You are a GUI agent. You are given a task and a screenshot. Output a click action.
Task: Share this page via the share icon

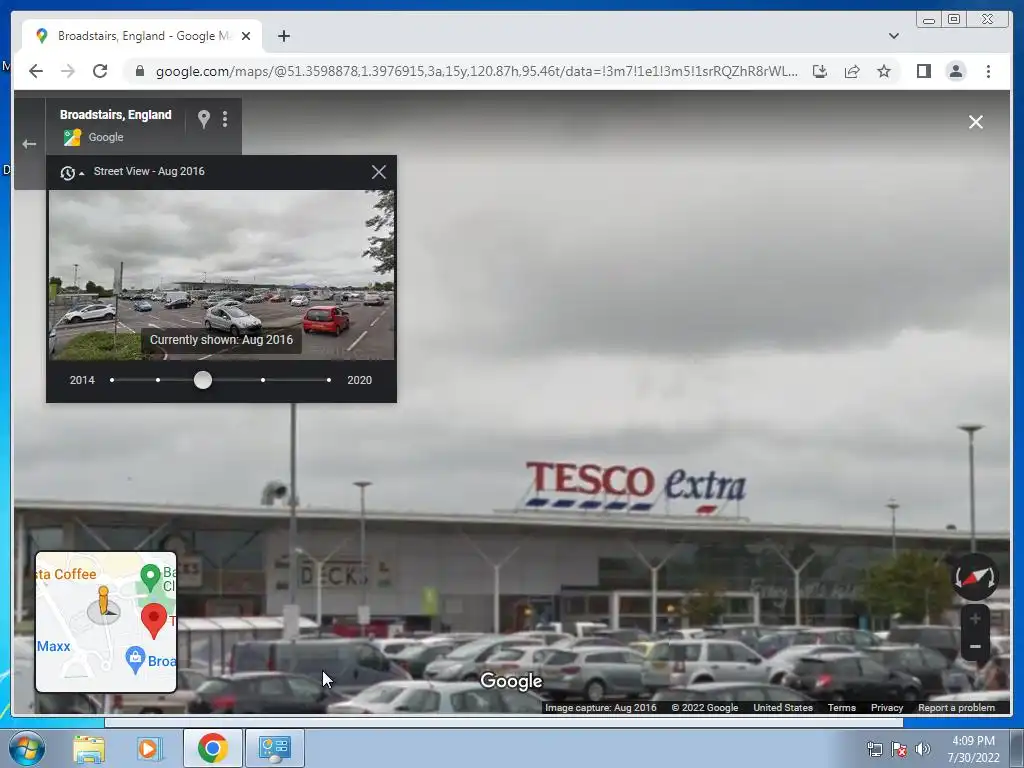point(852,71)
